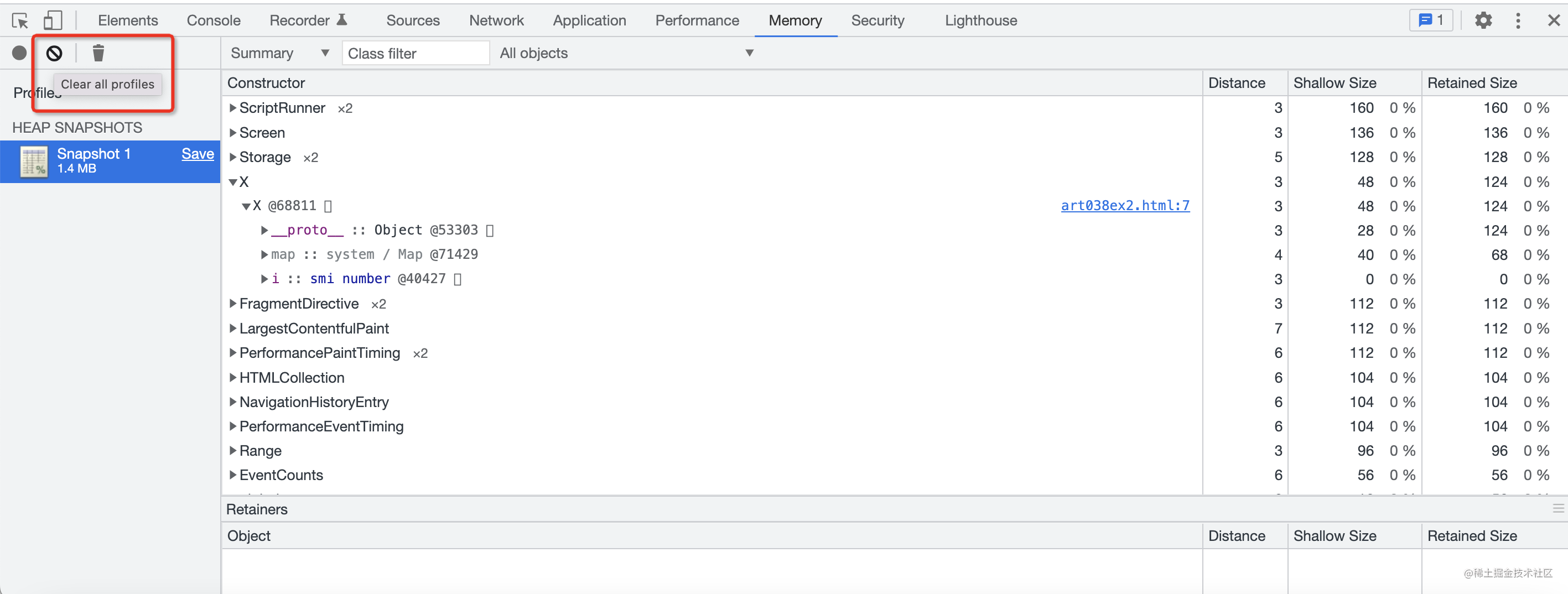The height and width of the screenshot is (594, 1568).
Task: Select the inspect element tool
Action: click(20, 20)
